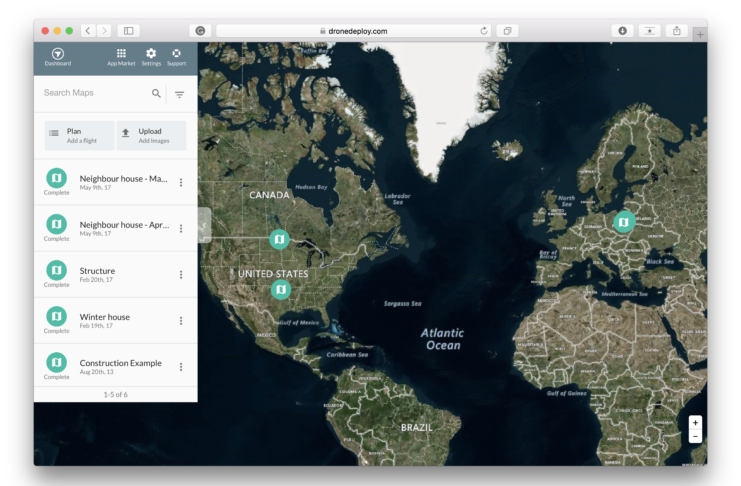Screen dimensions: 741x486
Task: Click the search magnifier icon
Action: pyautogui.click(x=156, y=93)
